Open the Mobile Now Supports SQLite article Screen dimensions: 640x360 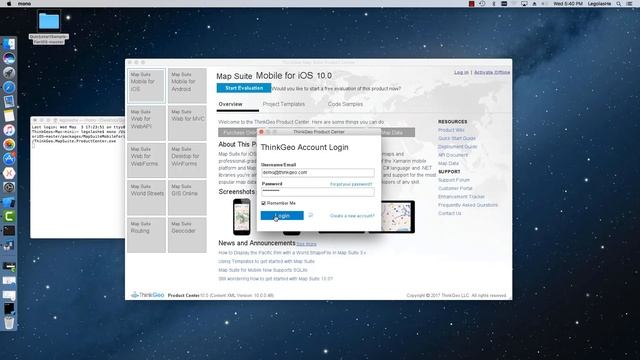click(263, 270)
